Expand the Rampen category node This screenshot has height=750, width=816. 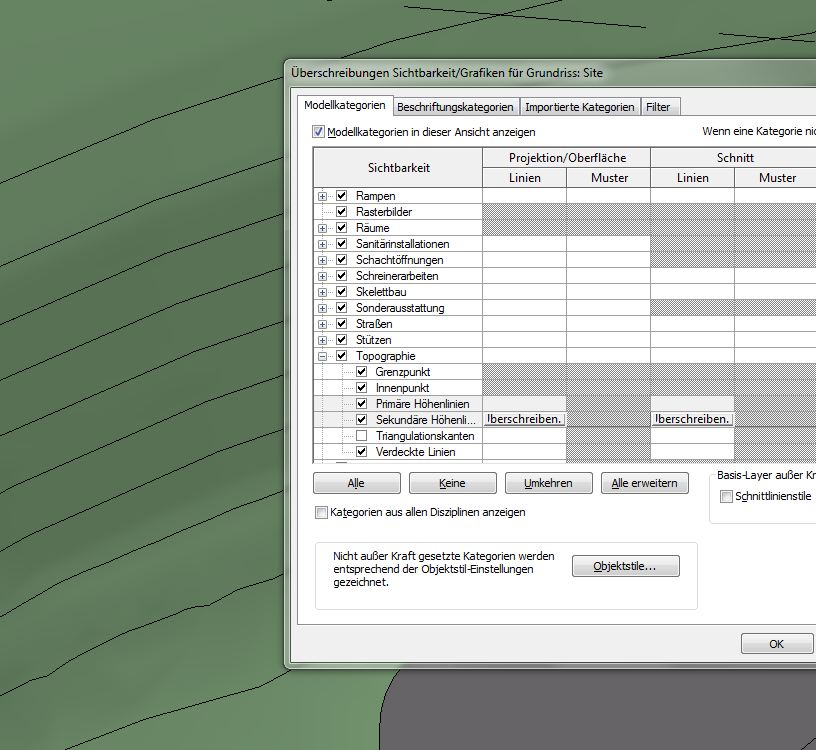tap(323, 196)
